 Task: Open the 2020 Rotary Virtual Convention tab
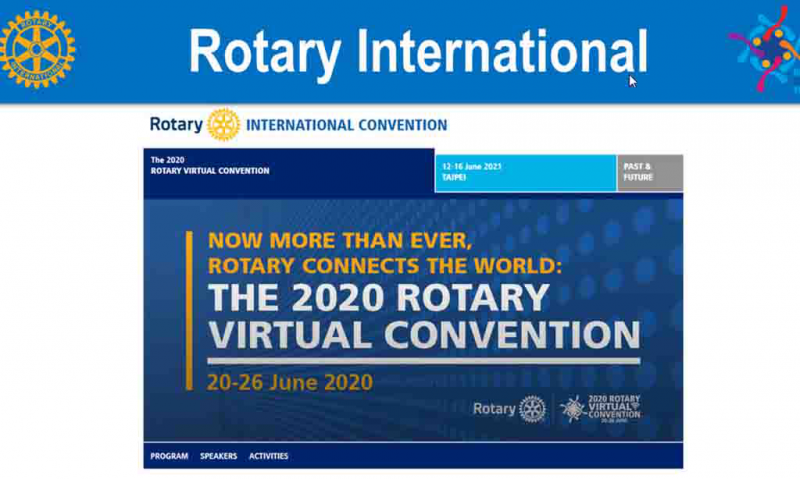[289, 173]
